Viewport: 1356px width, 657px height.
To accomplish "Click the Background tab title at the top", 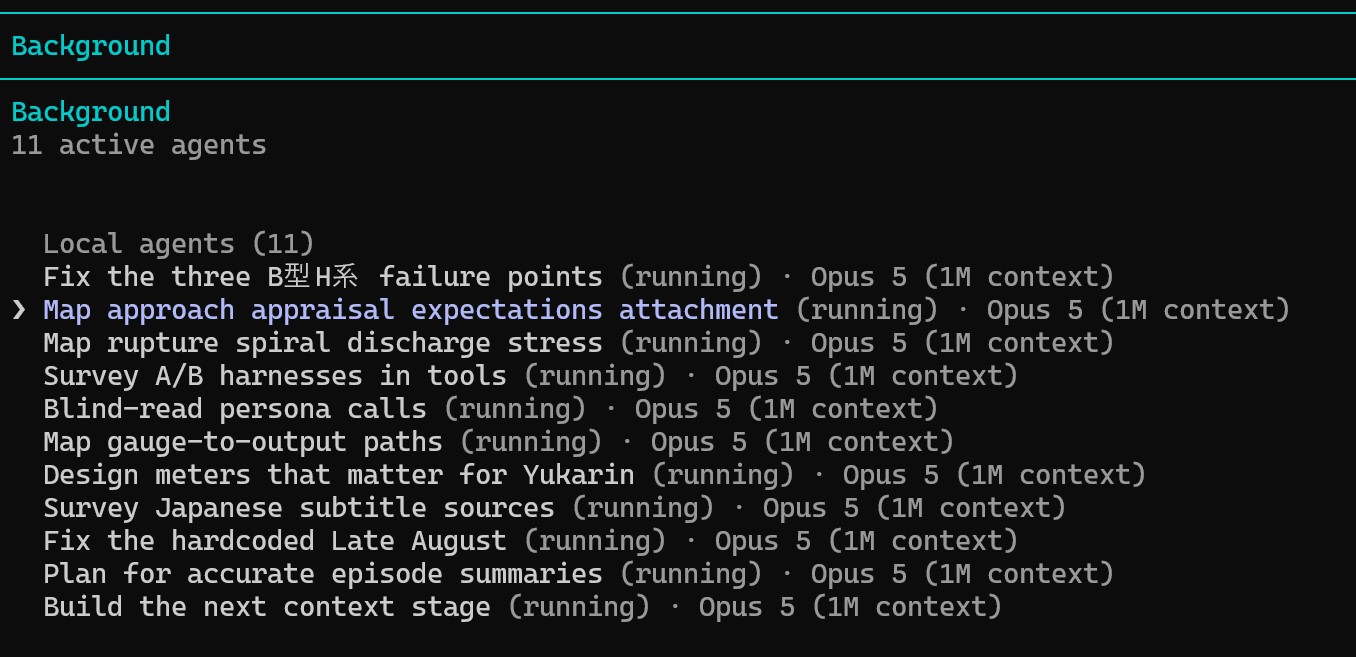I will [91, 46].
